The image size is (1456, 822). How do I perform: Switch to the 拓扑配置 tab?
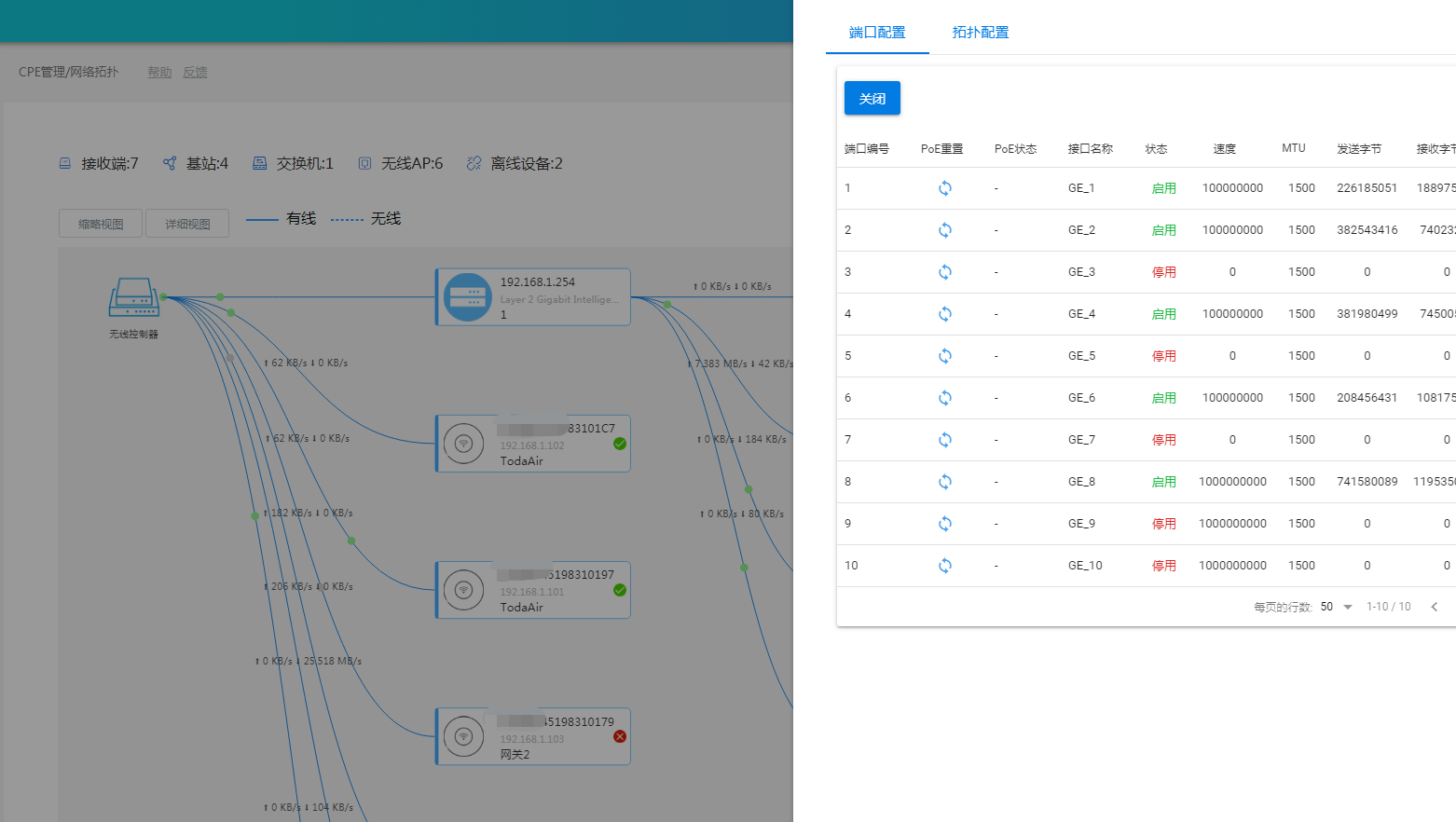point(980,33)
